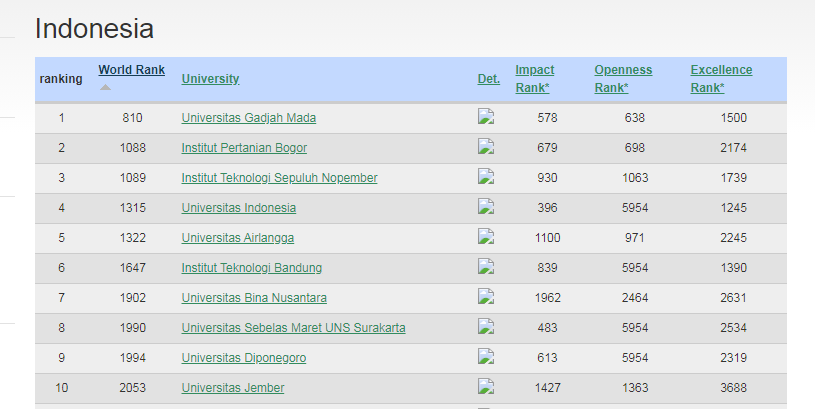This screenshot has height=409, width=815.
Task: Click the Det. column header
Action: 489,78
